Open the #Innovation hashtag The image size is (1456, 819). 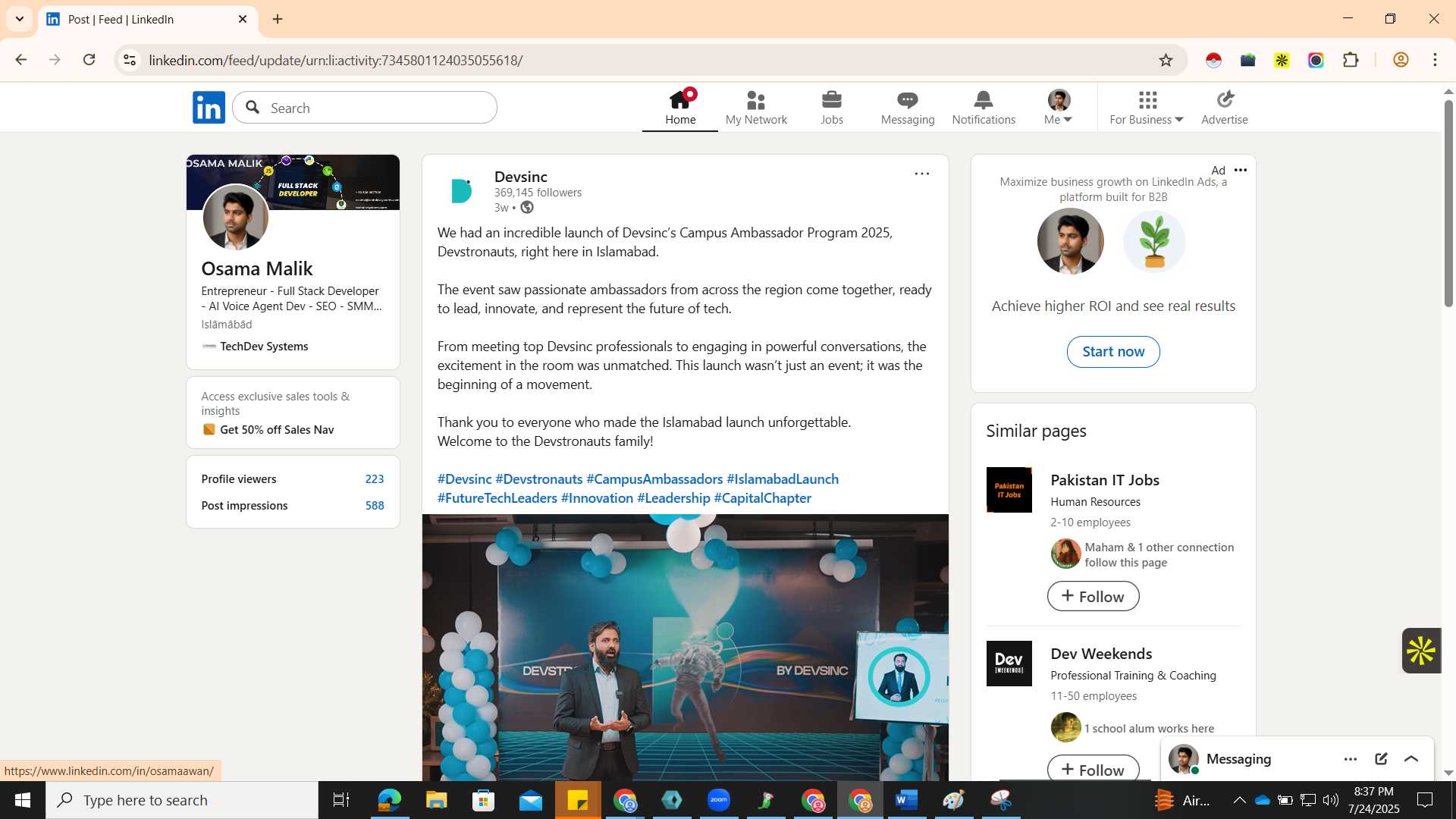point(597,498)
